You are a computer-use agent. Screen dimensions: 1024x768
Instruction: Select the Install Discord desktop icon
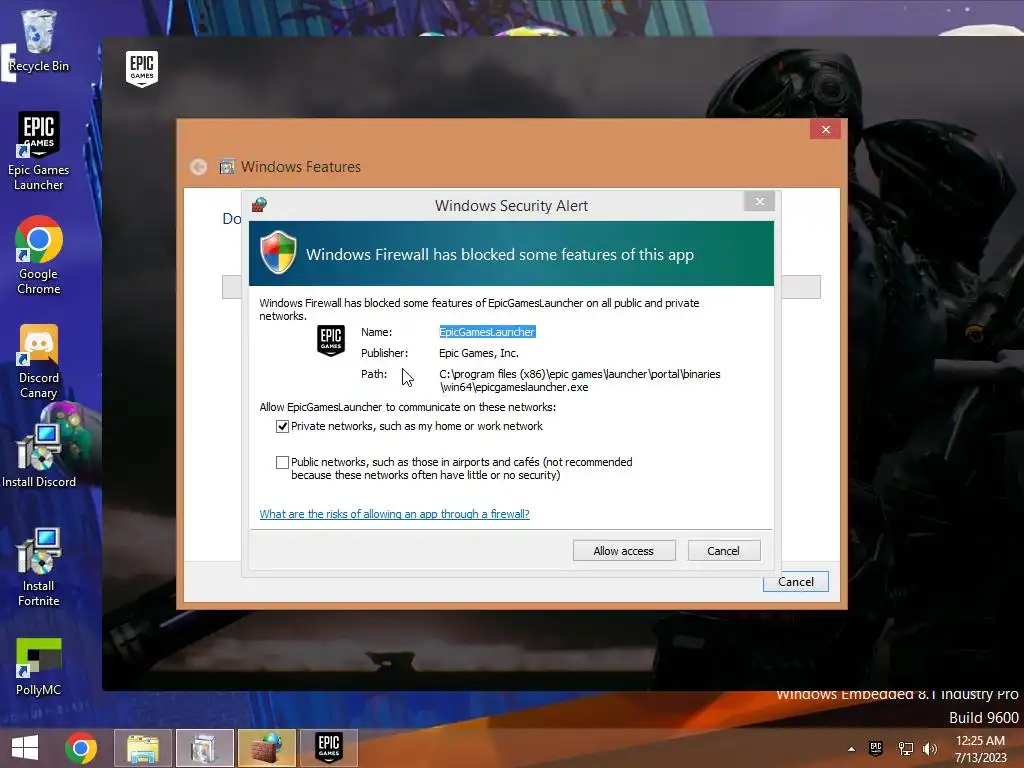[x=39, y=455]
